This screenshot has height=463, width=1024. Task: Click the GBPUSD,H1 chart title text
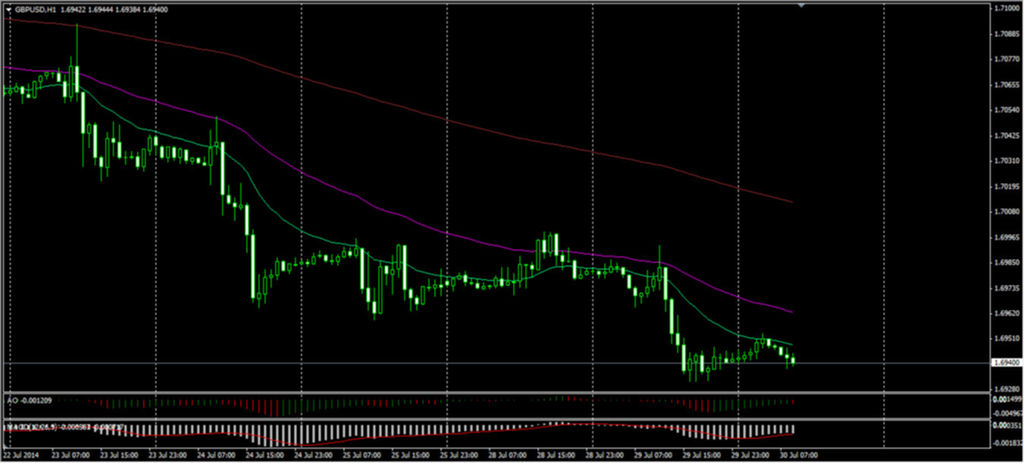pos(35,10)
